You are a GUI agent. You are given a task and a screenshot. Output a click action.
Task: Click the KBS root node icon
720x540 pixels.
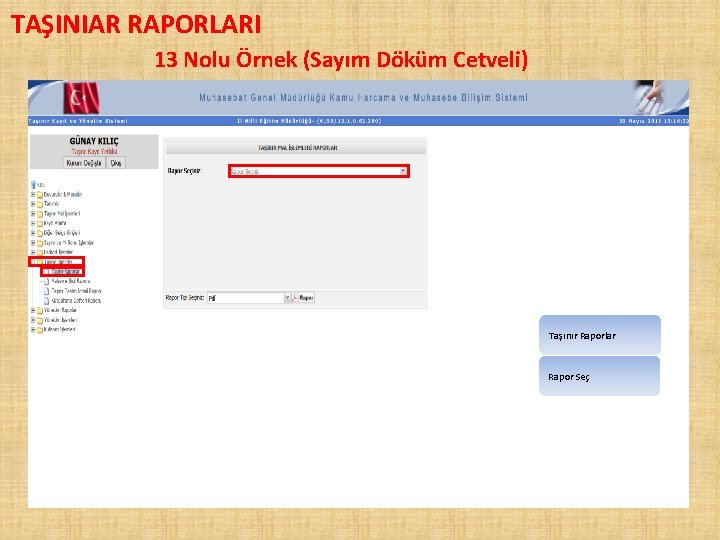(33, 185)
